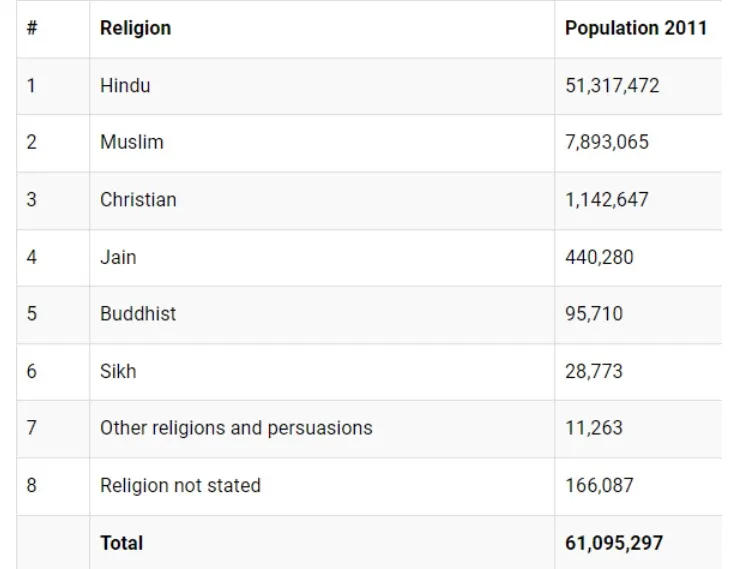Click the Other religions and persuasions cell
The height and width of the screenshot is (569, 744).
point(236,428)
